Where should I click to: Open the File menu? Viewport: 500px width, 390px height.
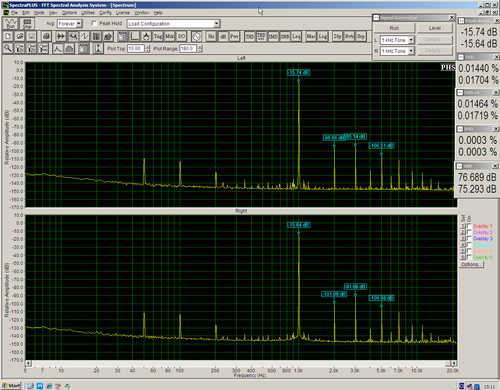(14, 13)
